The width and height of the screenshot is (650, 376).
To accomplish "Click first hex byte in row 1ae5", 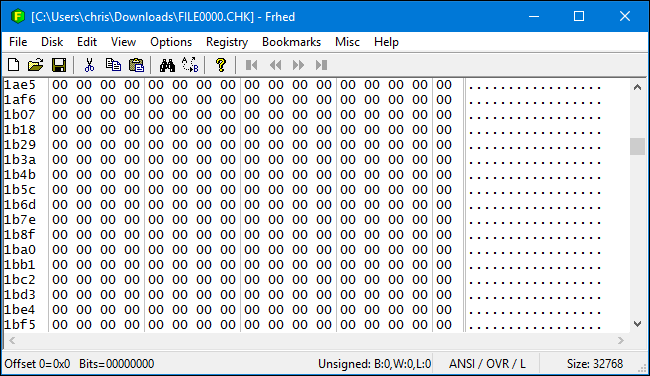I will [x=60, y=85].
